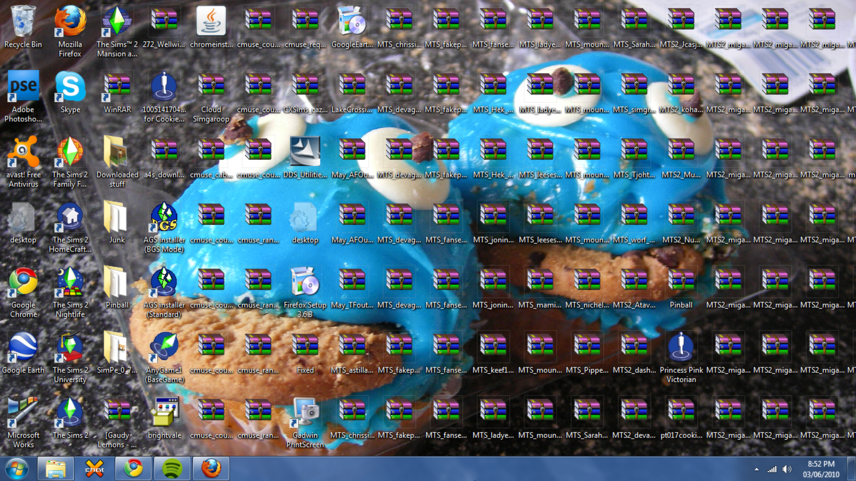856x481 pixels.
Task: Open The Sims 2 Mansion shortcut
Action: pyautogui.click(x=117, y=32)
